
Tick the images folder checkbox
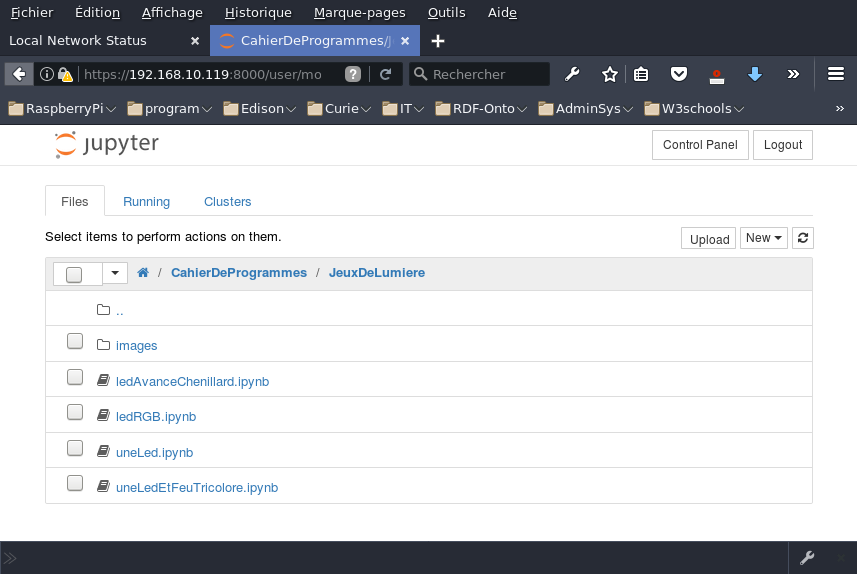75,341
